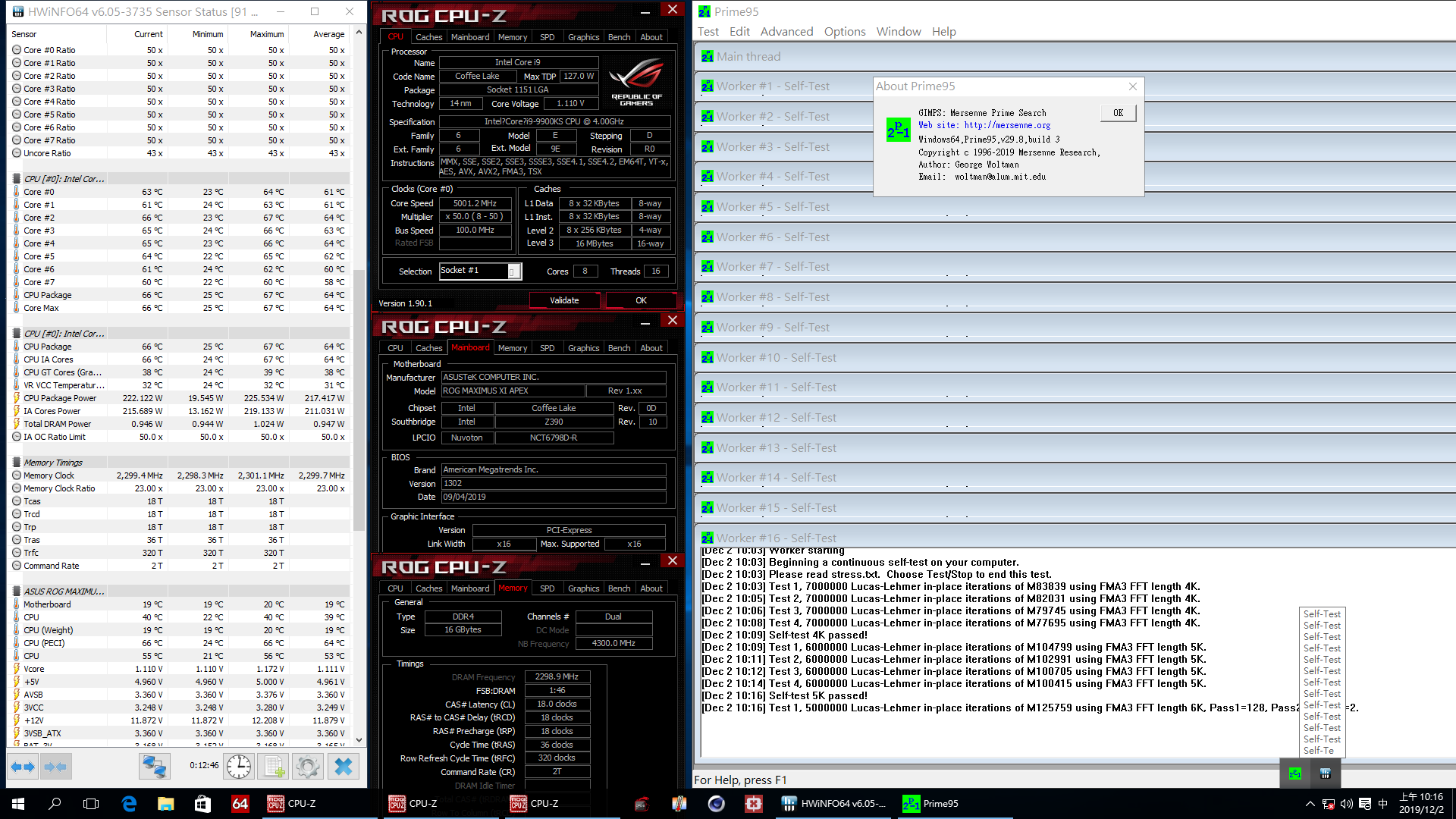This screenshot has height=819, width=1456.
Task: Click HWiNFO expand-columns blue arrows button
Action: click(23, 767)
